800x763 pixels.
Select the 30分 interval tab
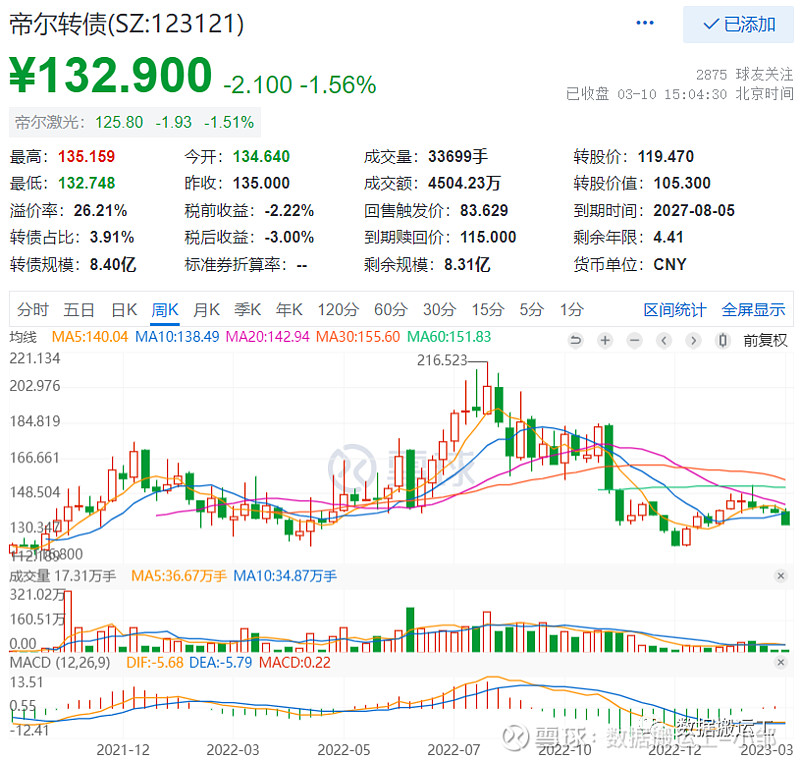point(439,309)
